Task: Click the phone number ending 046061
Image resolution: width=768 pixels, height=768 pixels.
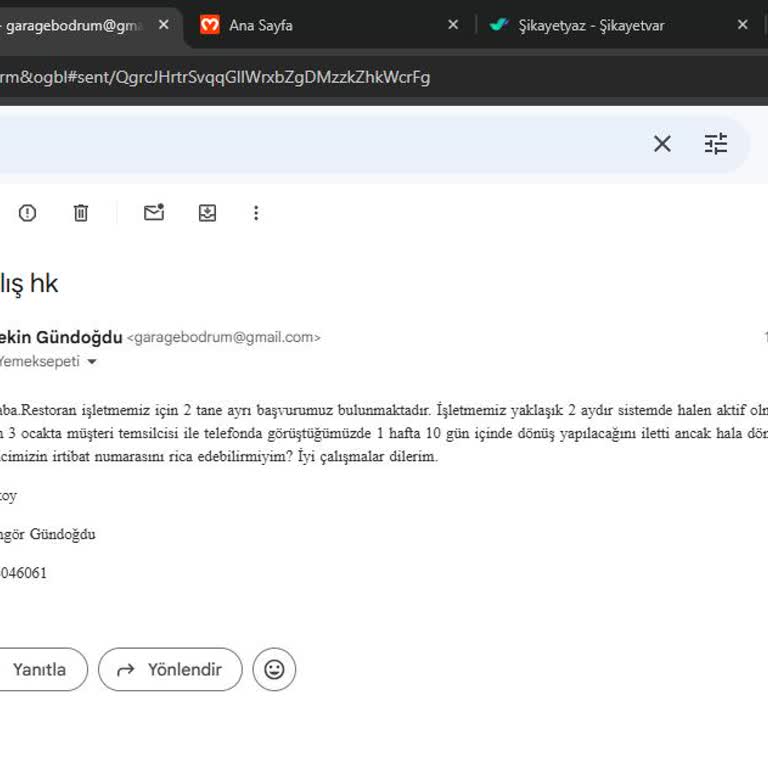Action: pyautogui.click(x=23, y=573)
